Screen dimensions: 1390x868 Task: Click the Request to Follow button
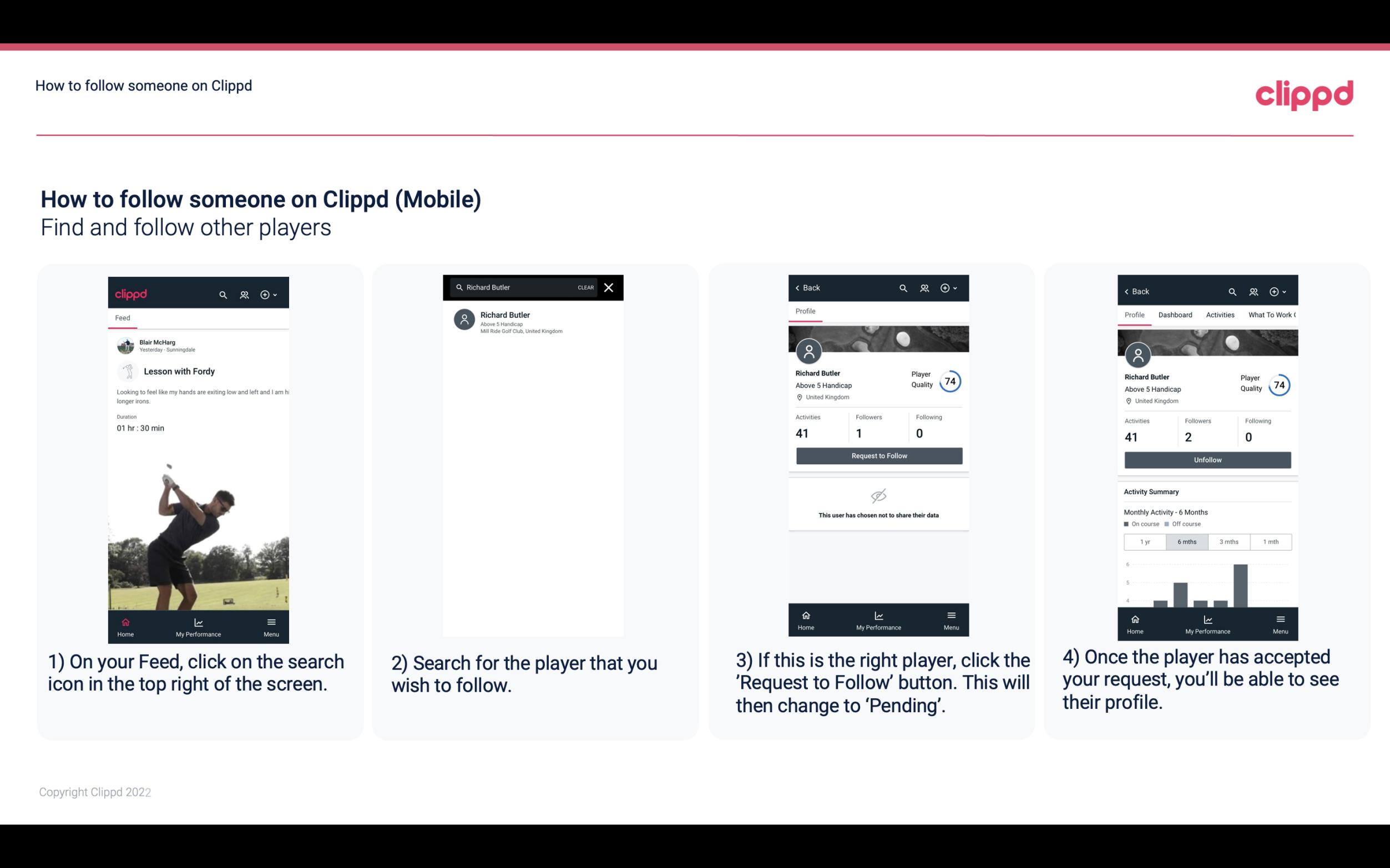[878, 455]
